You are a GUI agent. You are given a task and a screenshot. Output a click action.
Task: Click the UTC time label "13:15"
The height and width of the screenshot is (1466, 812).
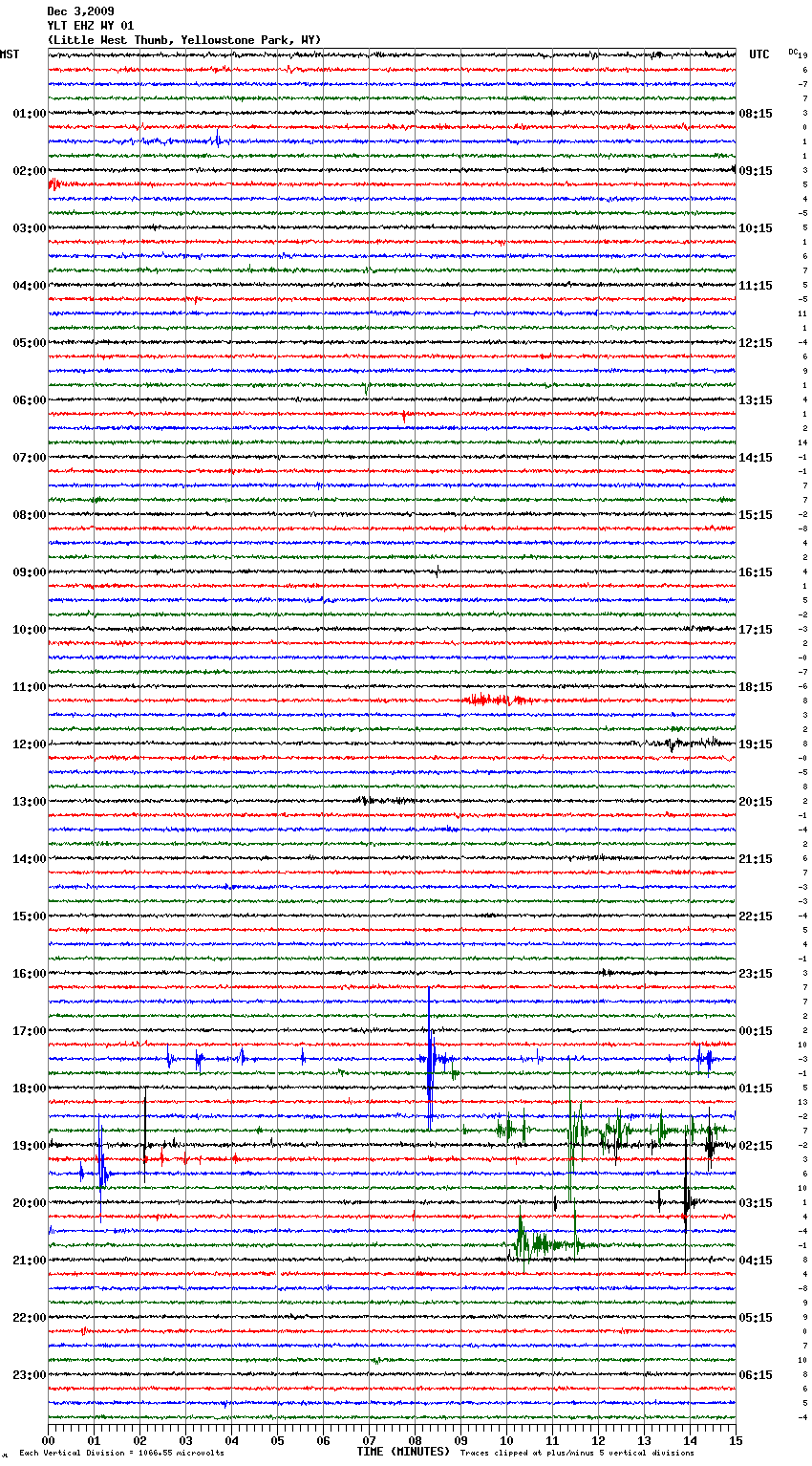[756, 400]
